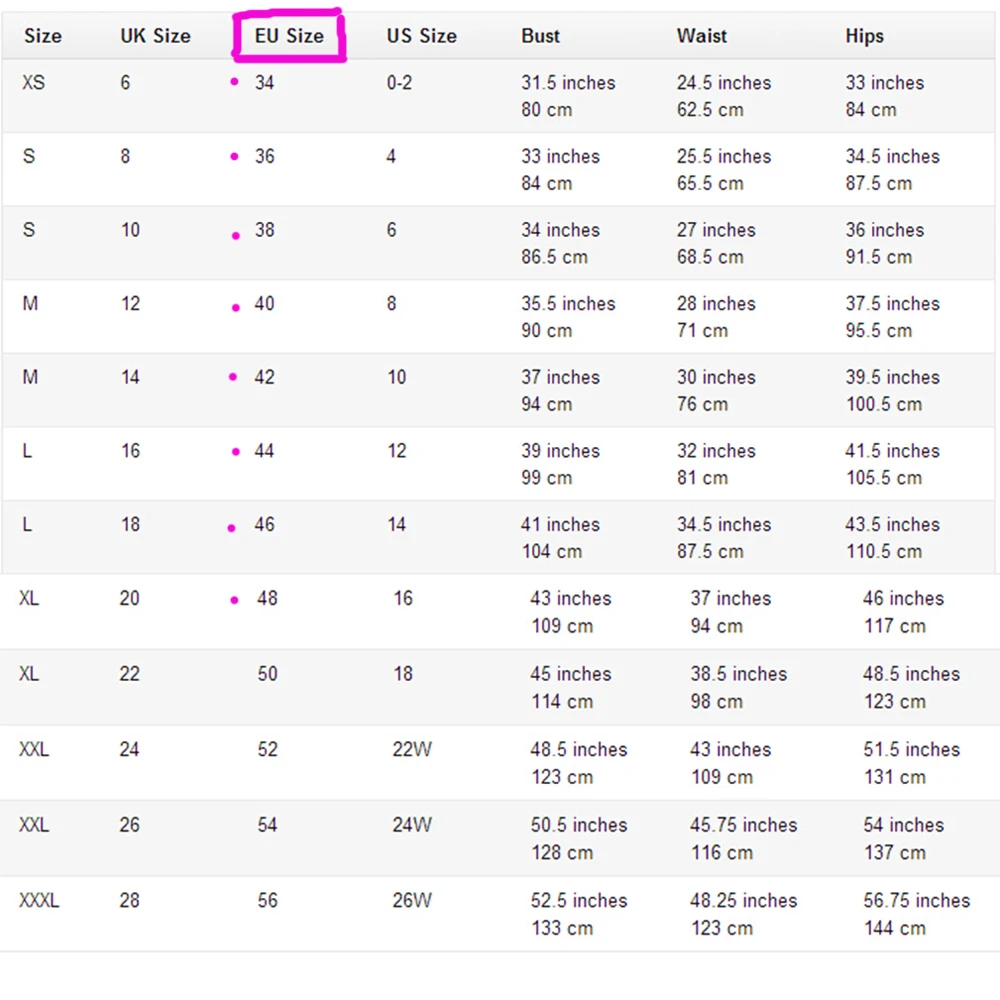Viewport: 1000px width, 1000px height.
Task: Click the 26W US size cell
Action: point(411,901)
